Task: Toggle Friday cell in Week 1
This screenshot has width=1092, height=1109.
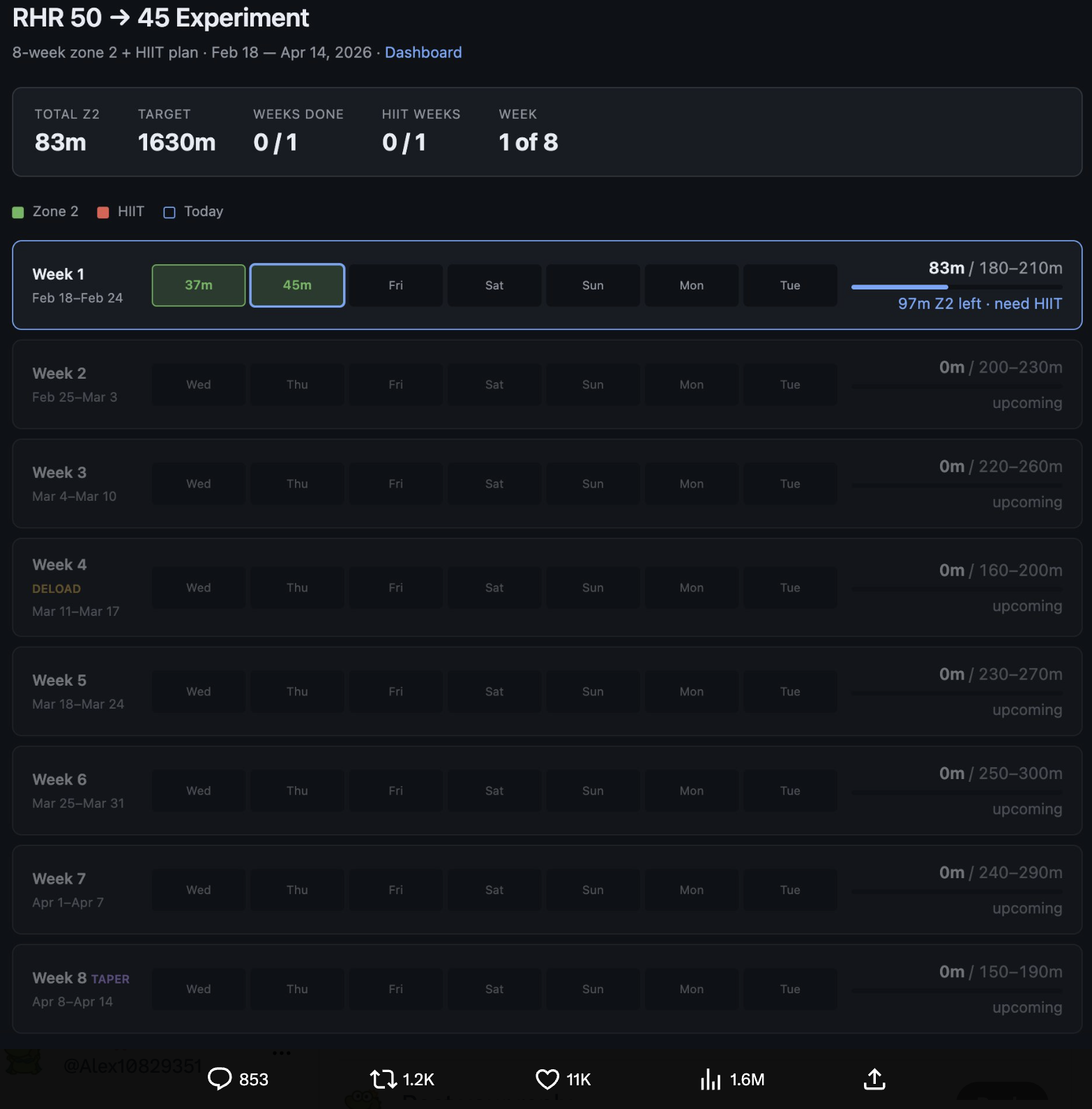Action: (x=395, y=285)
